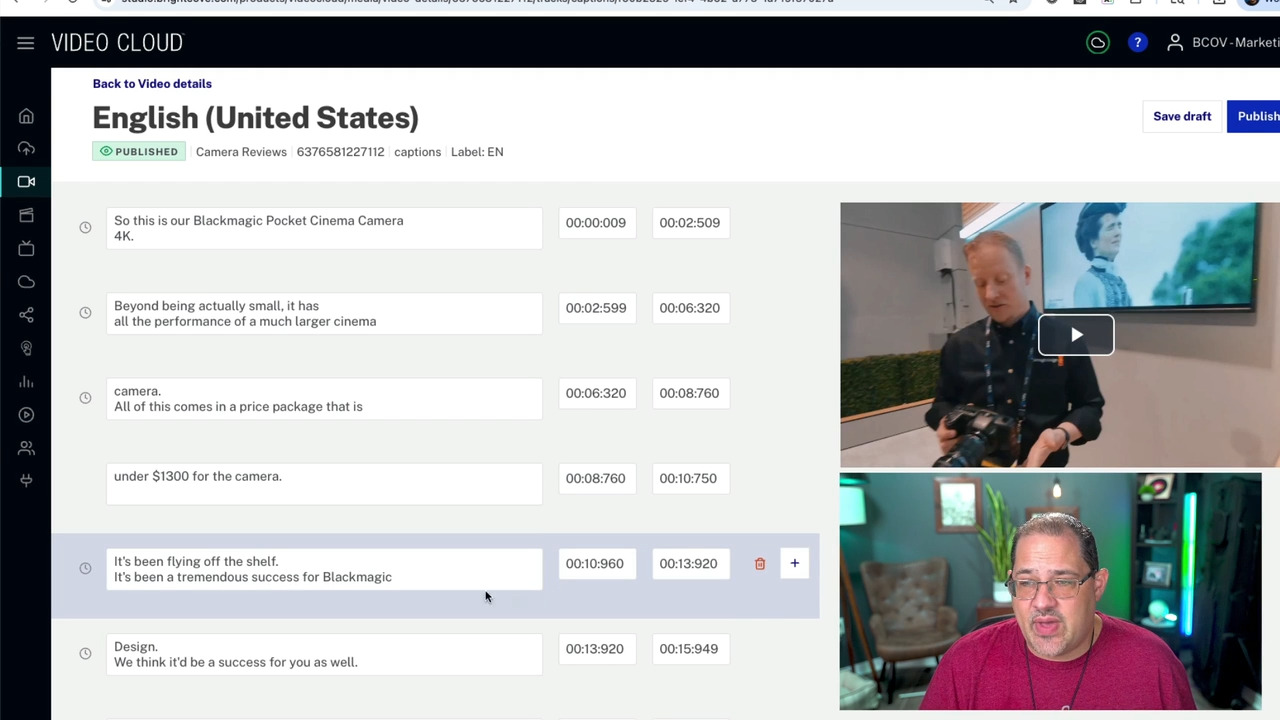The image size is (1280, 720).
Task: Edit the end time 00:10:750
Action: (690, 478)
